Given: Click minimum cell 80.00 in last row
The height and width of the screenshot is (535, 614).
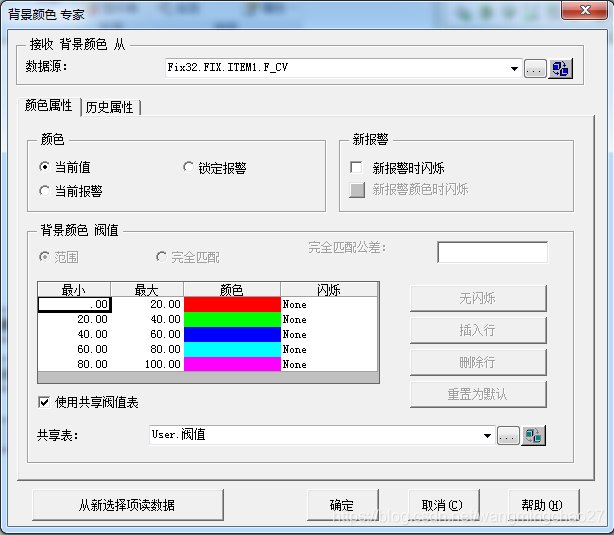Looking at the screenshot, I should click(74, 364).
